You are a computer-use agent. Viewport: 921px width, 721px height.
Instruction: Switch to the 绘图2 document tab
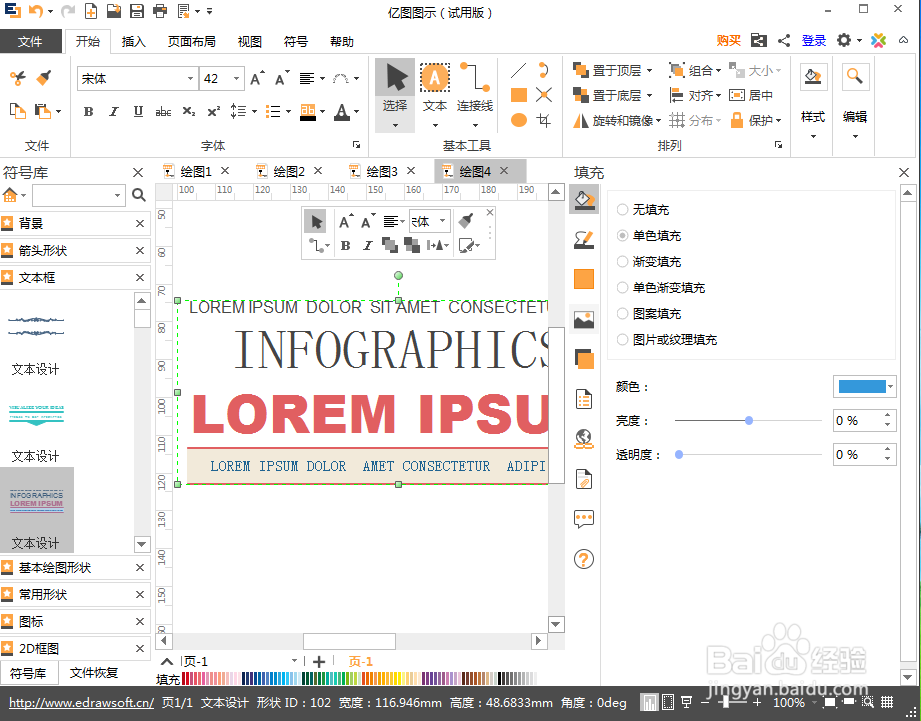click(x=289, y=171)
